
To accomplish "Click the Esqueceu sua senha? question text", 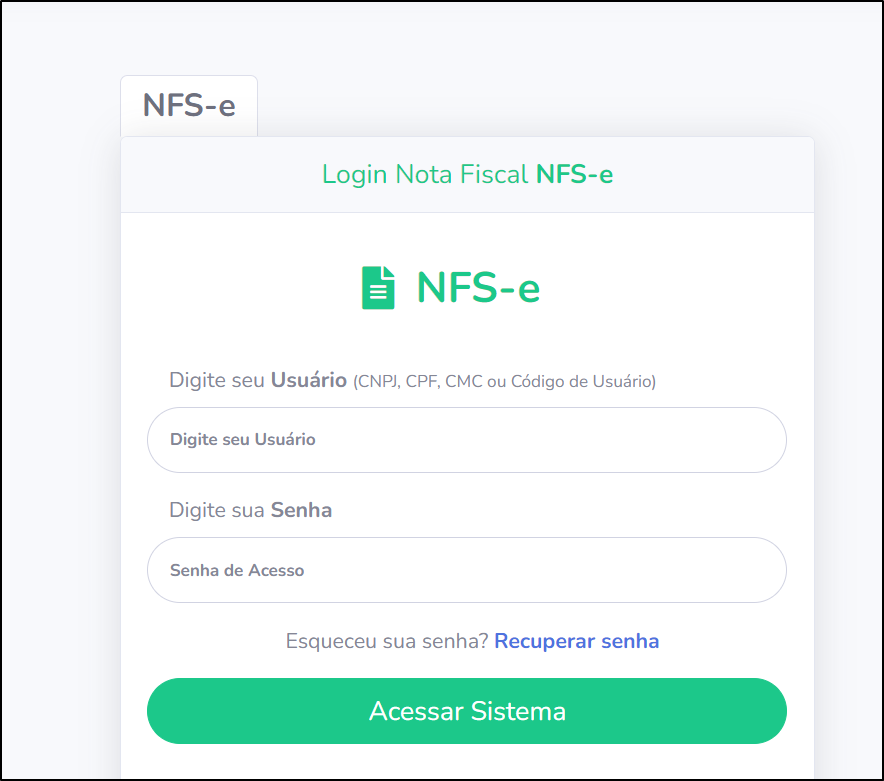I will [387, 641].
